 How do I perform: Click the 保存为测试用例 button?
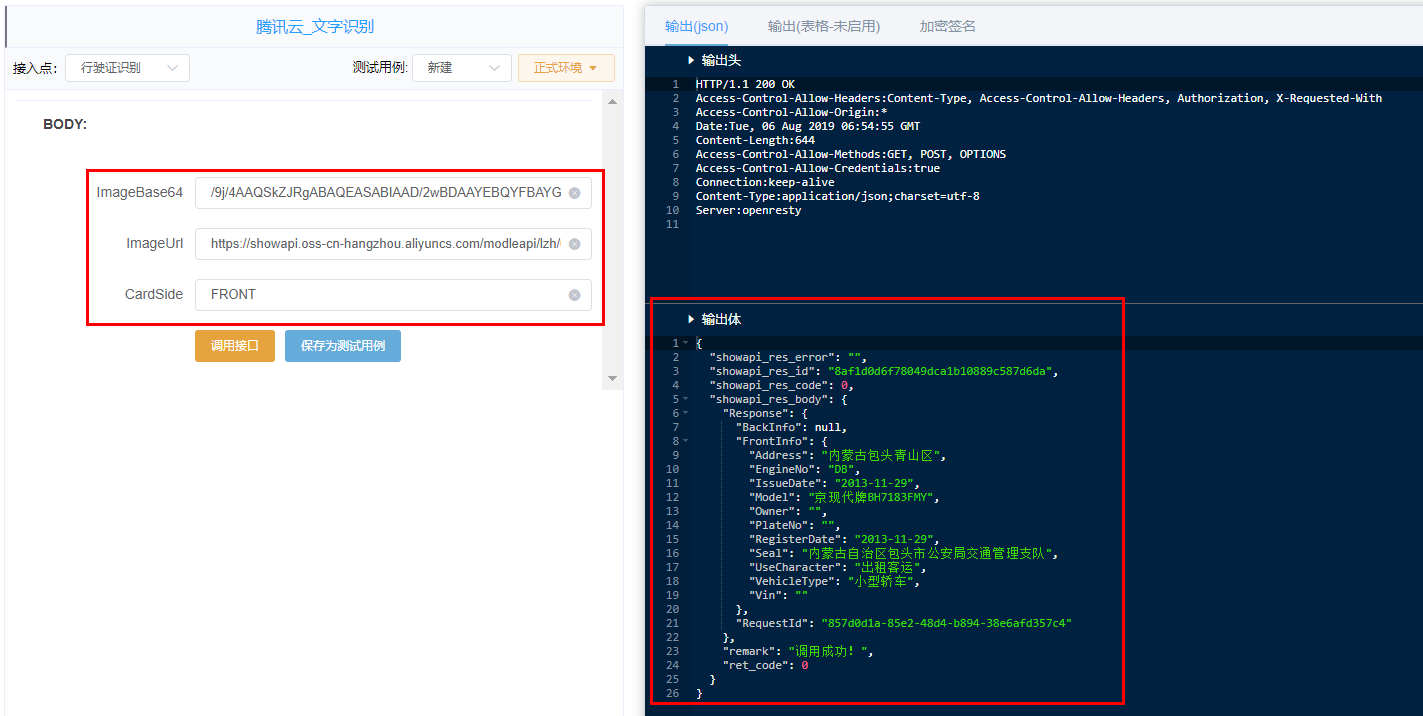coord(343,346)
